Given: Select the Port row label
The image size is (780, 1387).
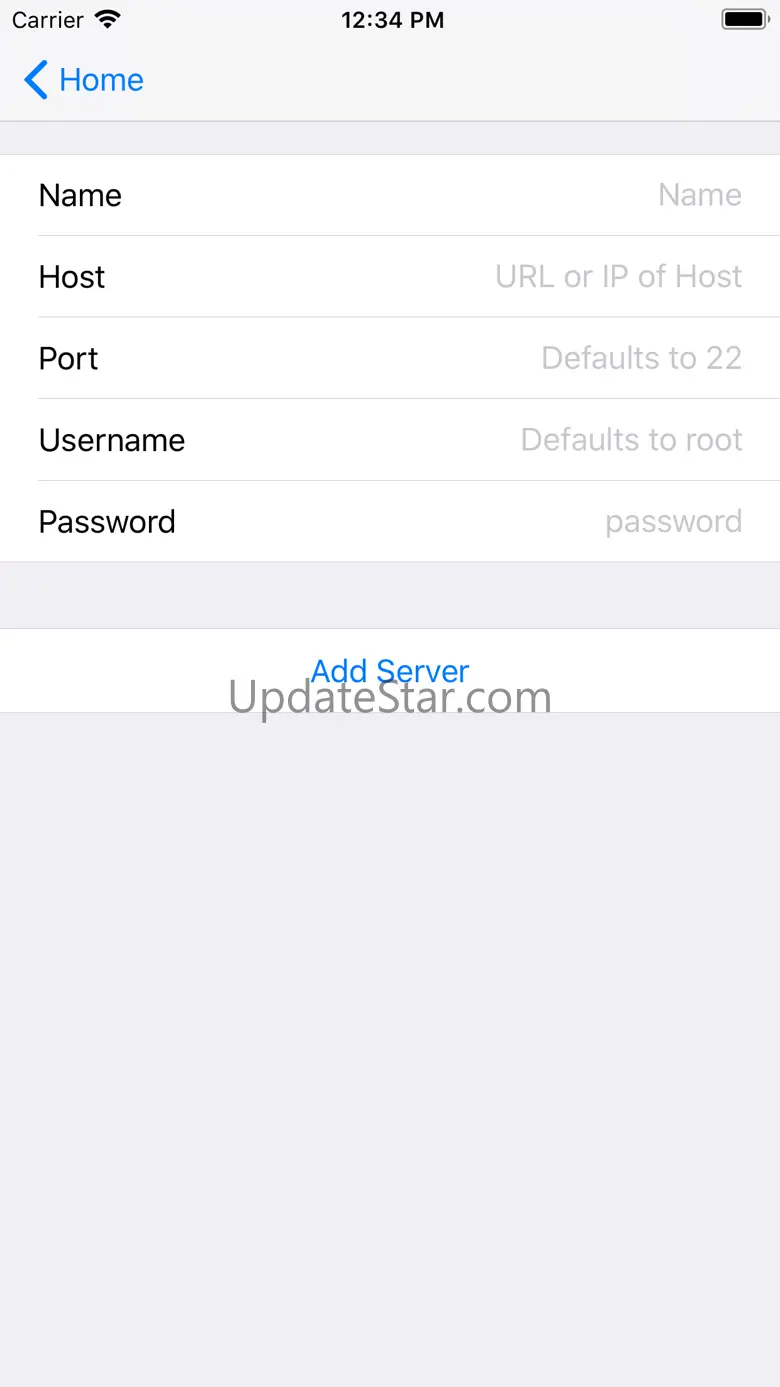Looking at the screenshot, I should (69, 358).
